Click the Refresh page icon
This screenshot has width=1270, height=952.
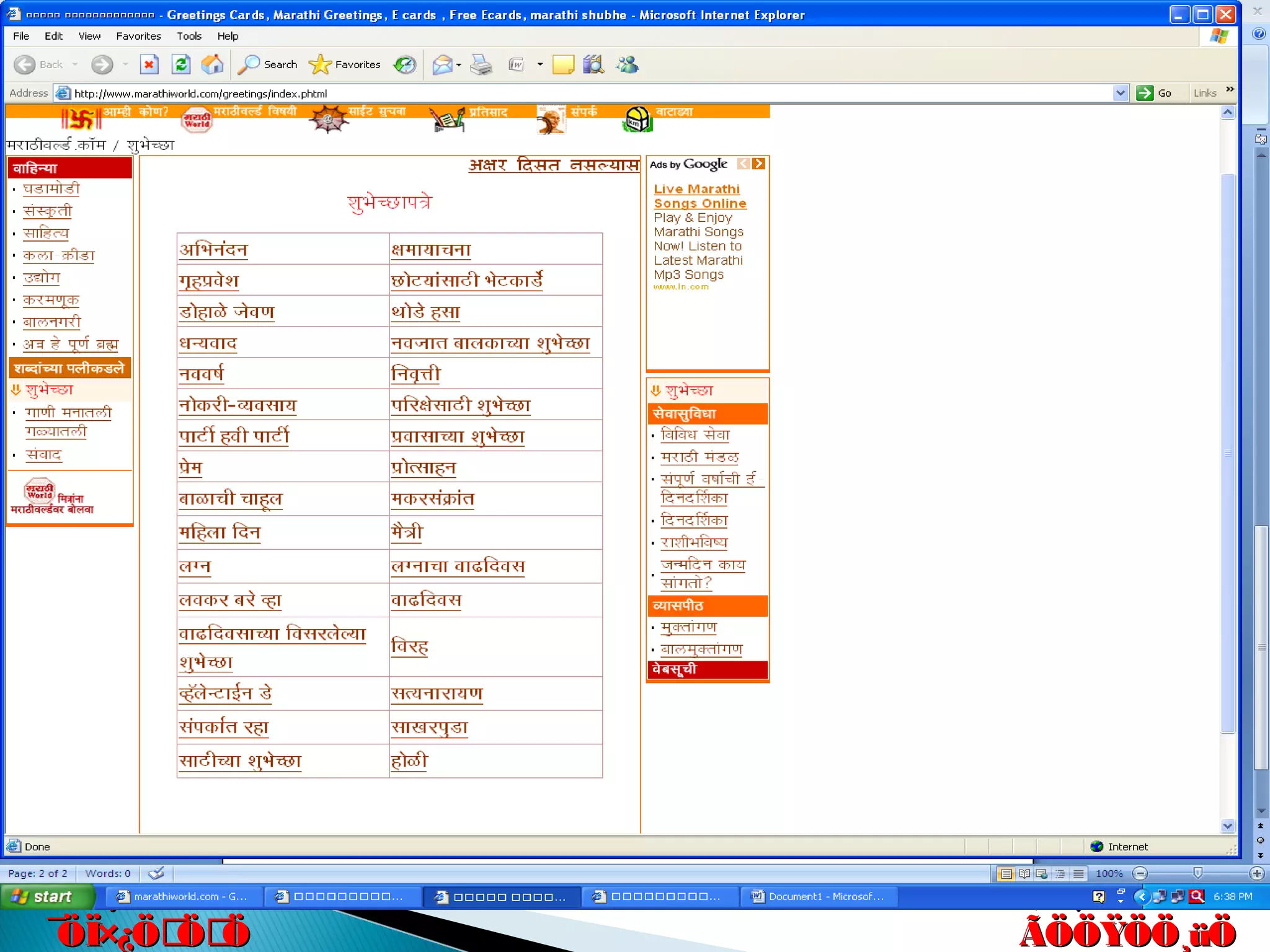coord(181,64)
